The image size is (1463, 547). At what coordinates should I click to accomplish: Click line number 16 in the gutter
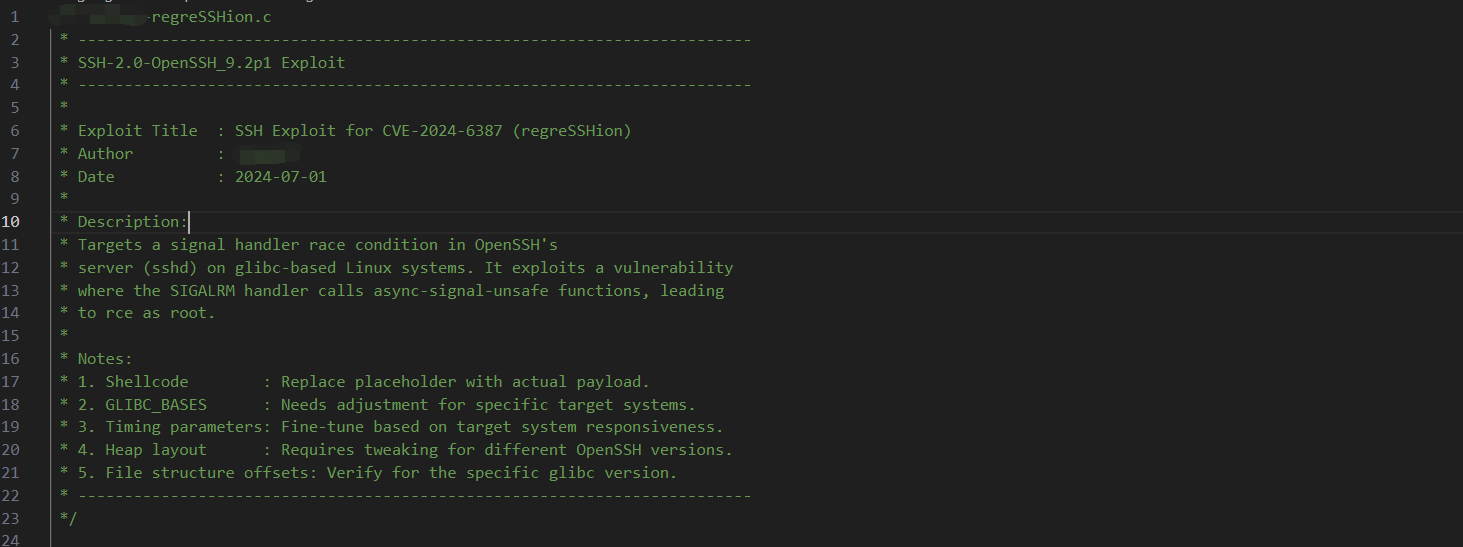point(13,359)
